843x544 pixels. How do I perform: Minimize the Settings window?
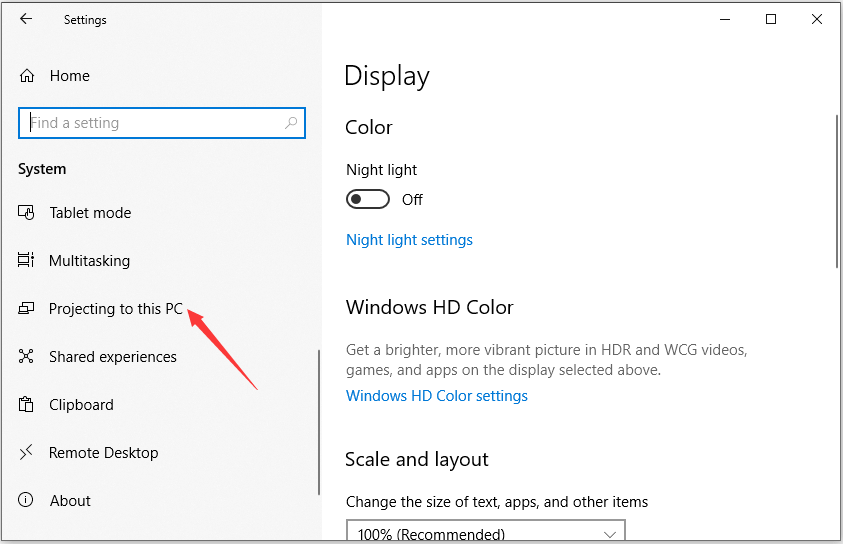pos(725,19)
